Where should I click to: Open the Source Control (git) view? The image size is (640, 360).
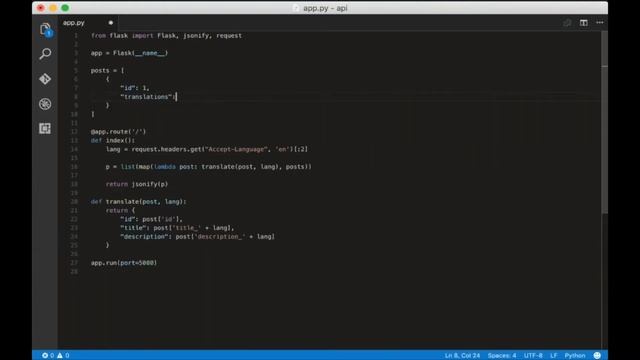tap(45, 79)
